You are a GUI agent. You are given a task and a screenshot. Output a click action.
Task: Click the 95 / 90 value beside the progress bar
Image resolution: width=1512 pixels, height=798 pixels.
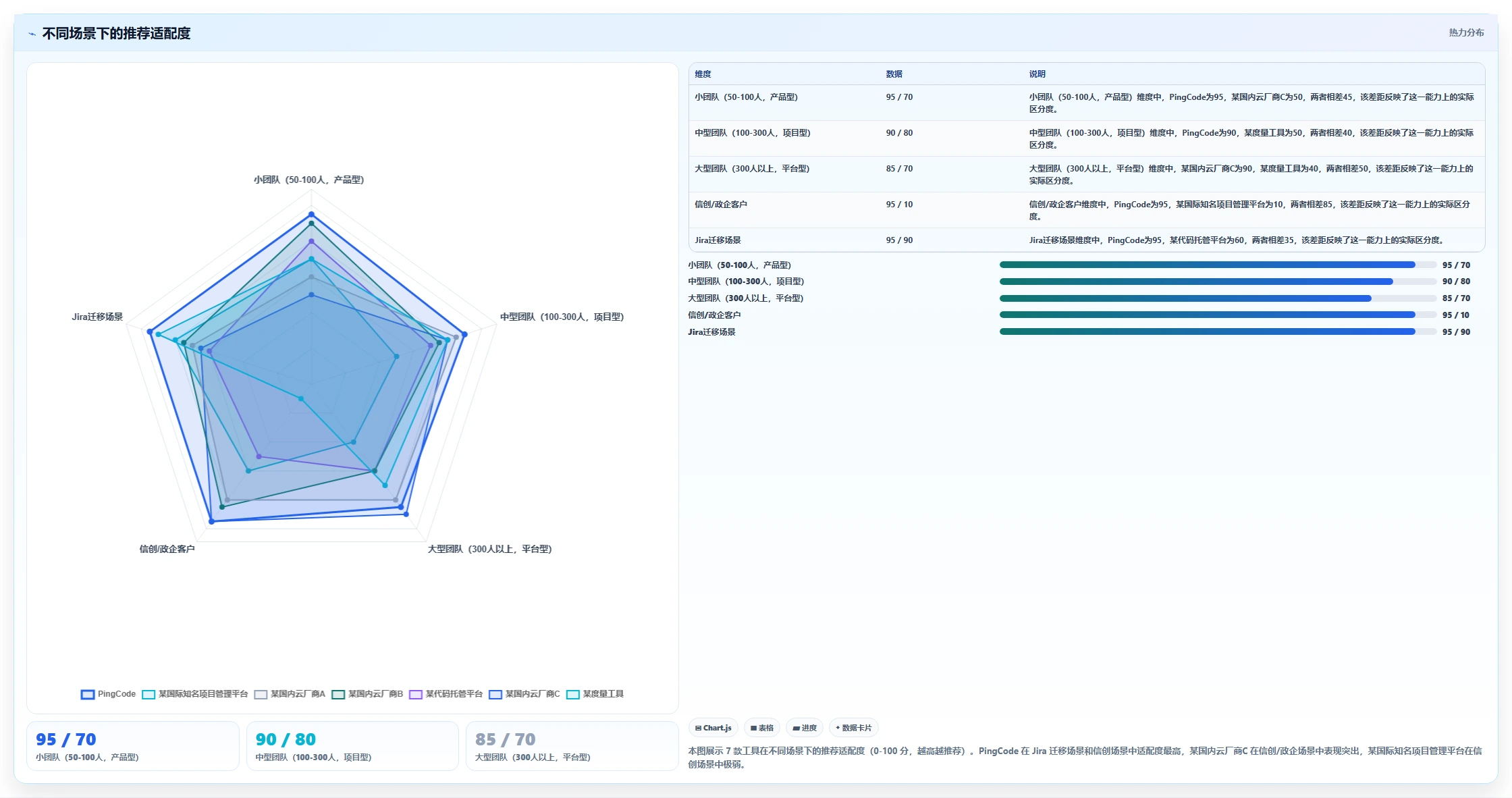point(1456,332)
